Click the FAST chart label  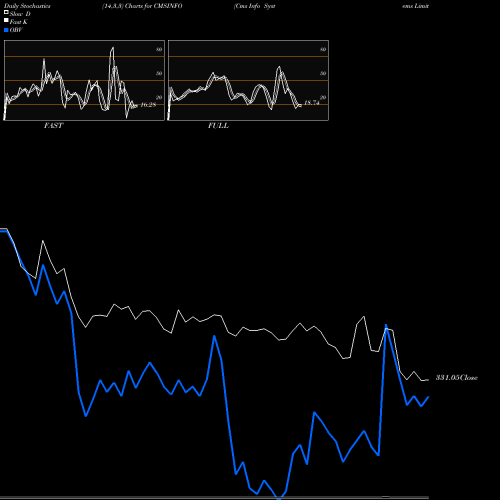tap(53, 126)
